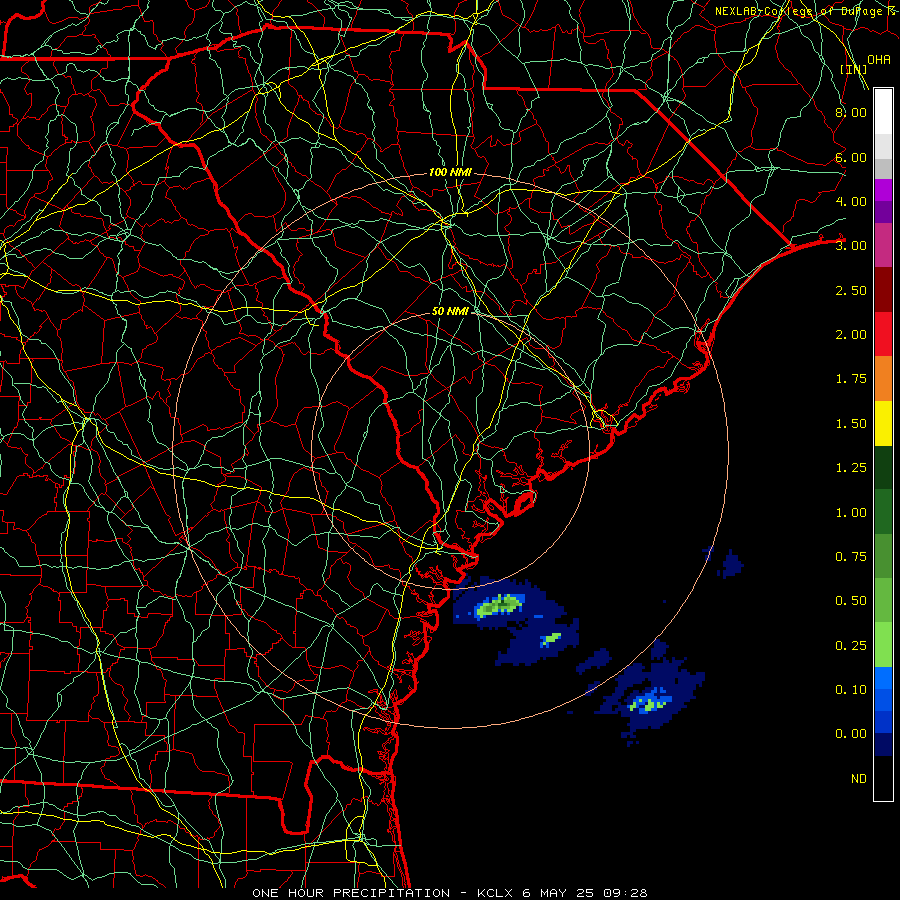Click the orange swatch near 1.75

click(x=883, y=379)
